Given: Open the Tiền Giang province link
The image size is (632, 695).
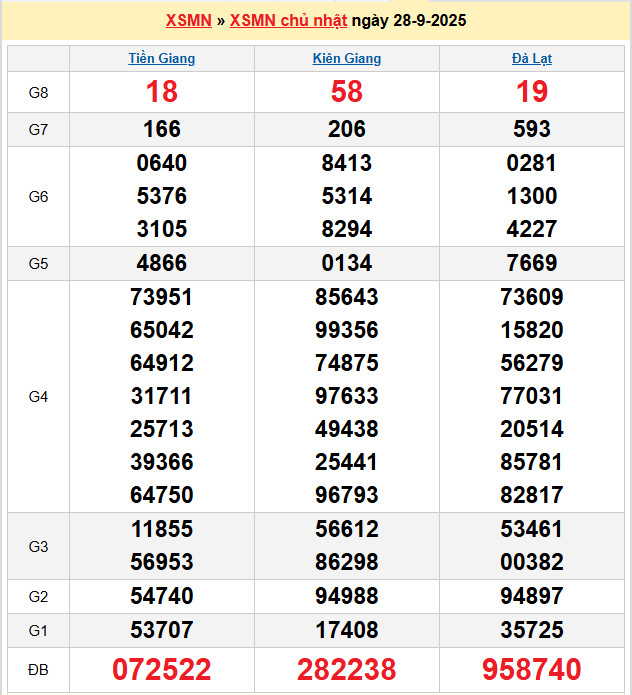Looking at the screenshot, I should pyautogui.click(x=162, y=58).
